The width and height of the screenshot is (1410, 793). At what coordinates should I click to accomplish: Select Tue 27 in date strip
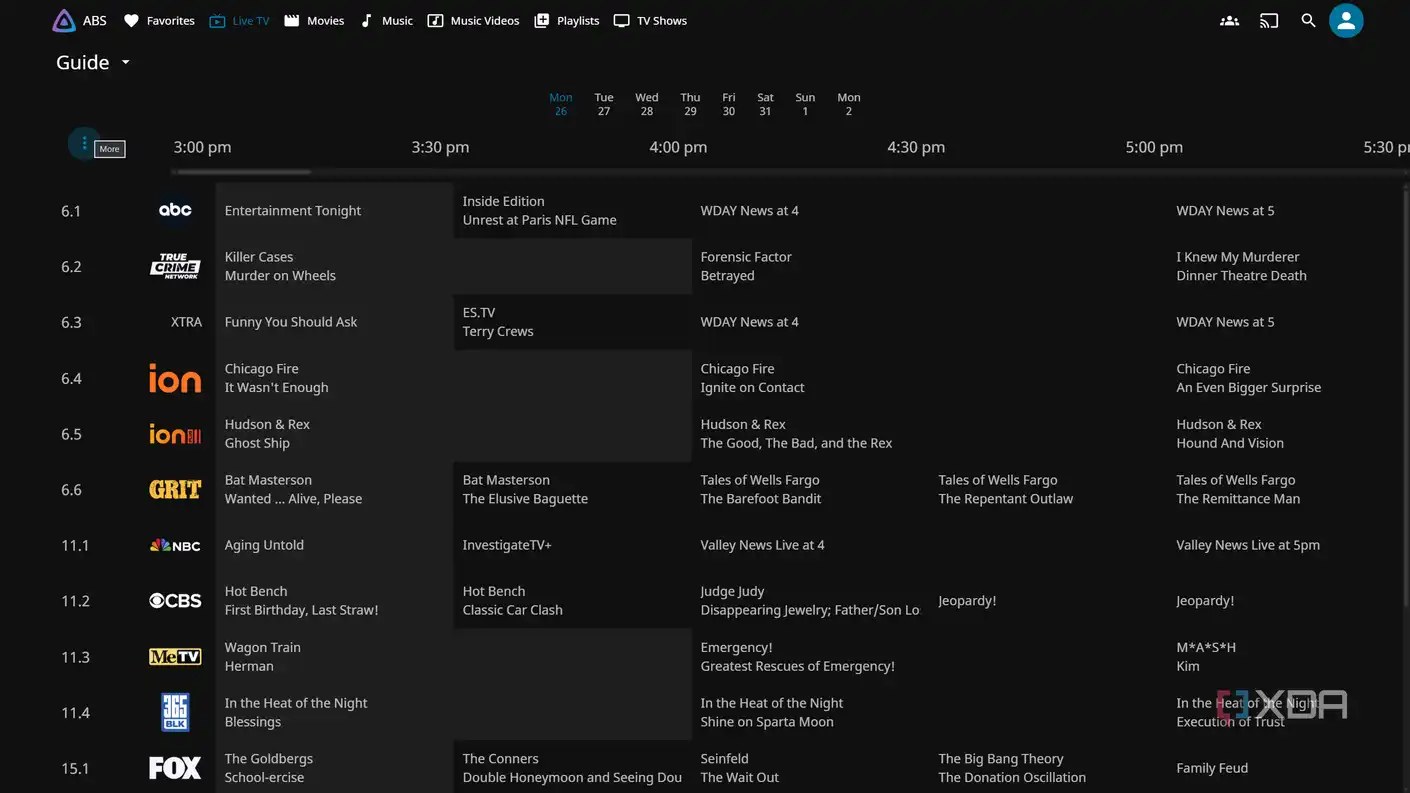point(604,104)
